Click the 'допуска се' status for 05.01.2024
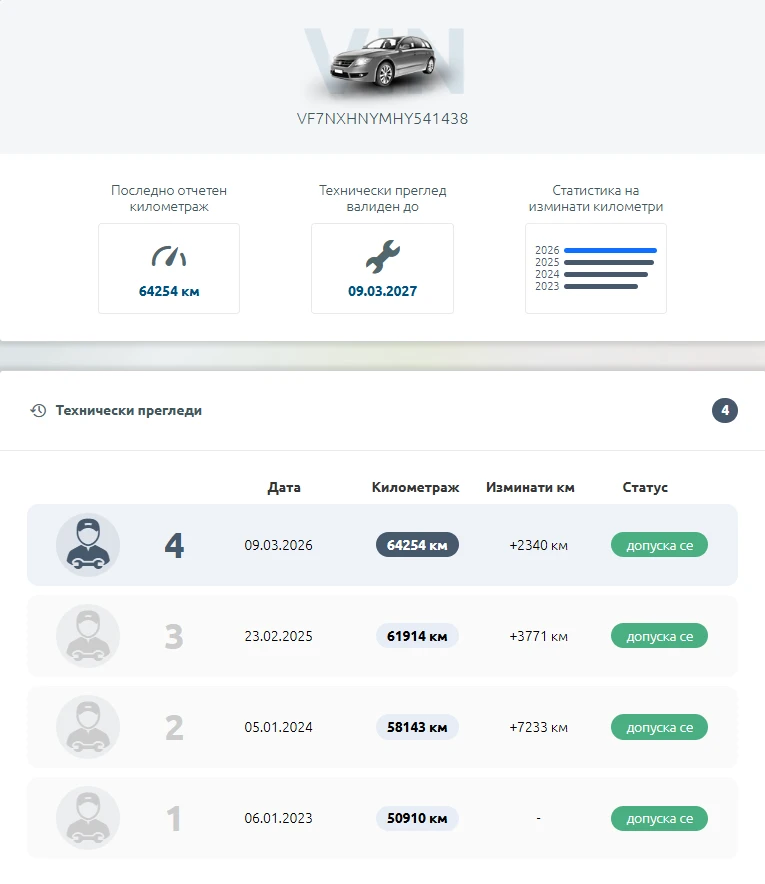The width and height of the screenshot is (765, 884). [660, 727]
